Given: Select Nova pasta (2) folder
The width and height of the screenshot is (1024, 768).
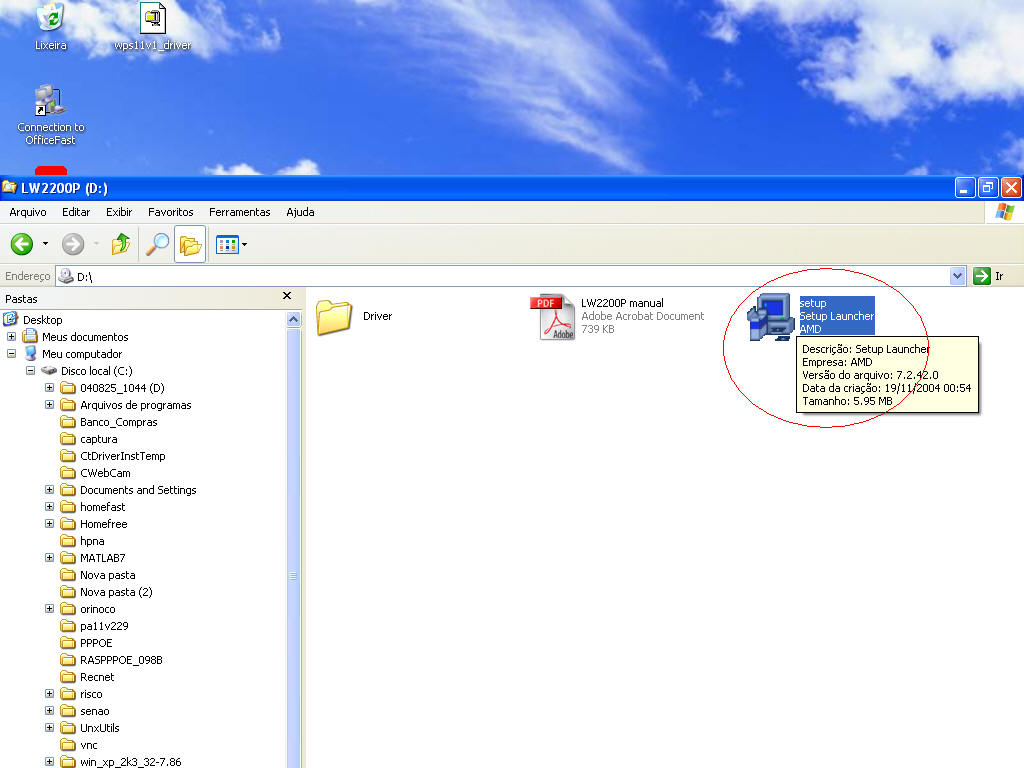Looking at the screenshot, I should [116, 592].
